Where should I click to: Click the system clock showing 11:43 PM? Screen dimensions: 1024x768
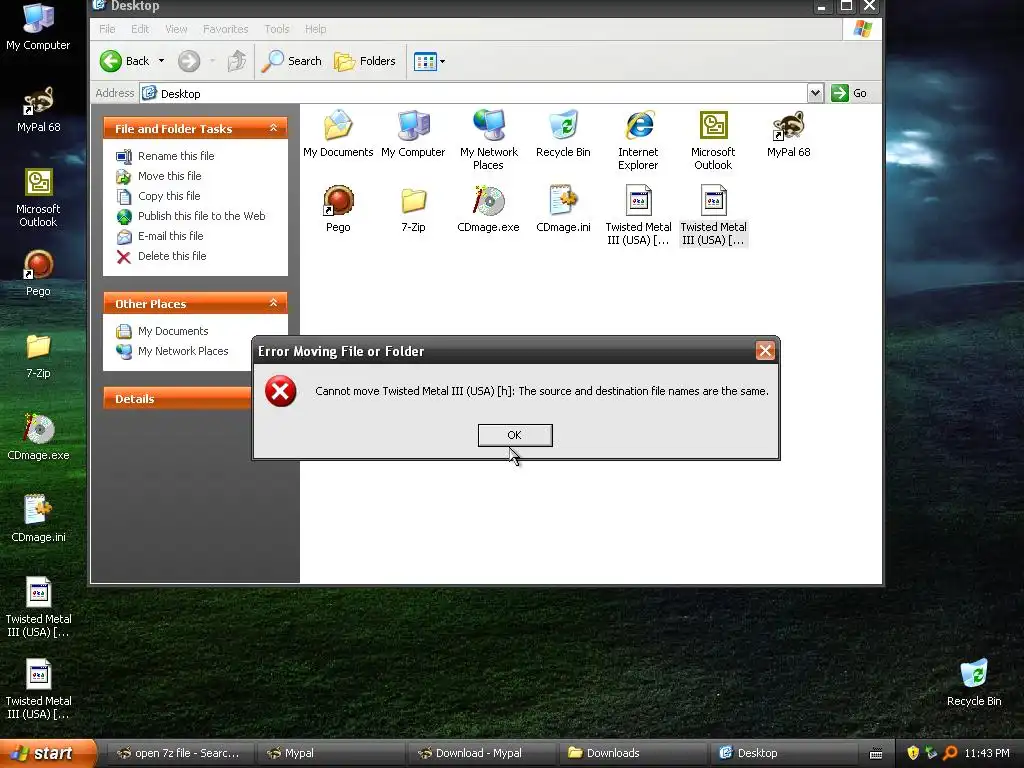(x=987, y=753)
